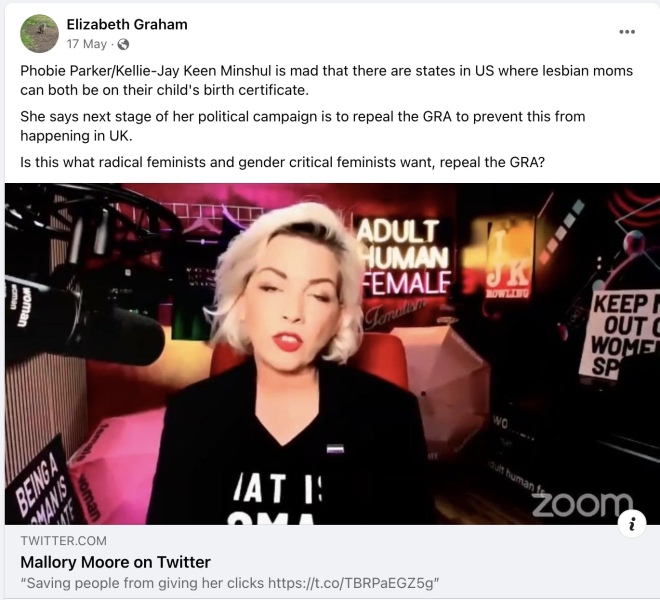Open Elizabeth Graham's profile name link

coord(127,24)
